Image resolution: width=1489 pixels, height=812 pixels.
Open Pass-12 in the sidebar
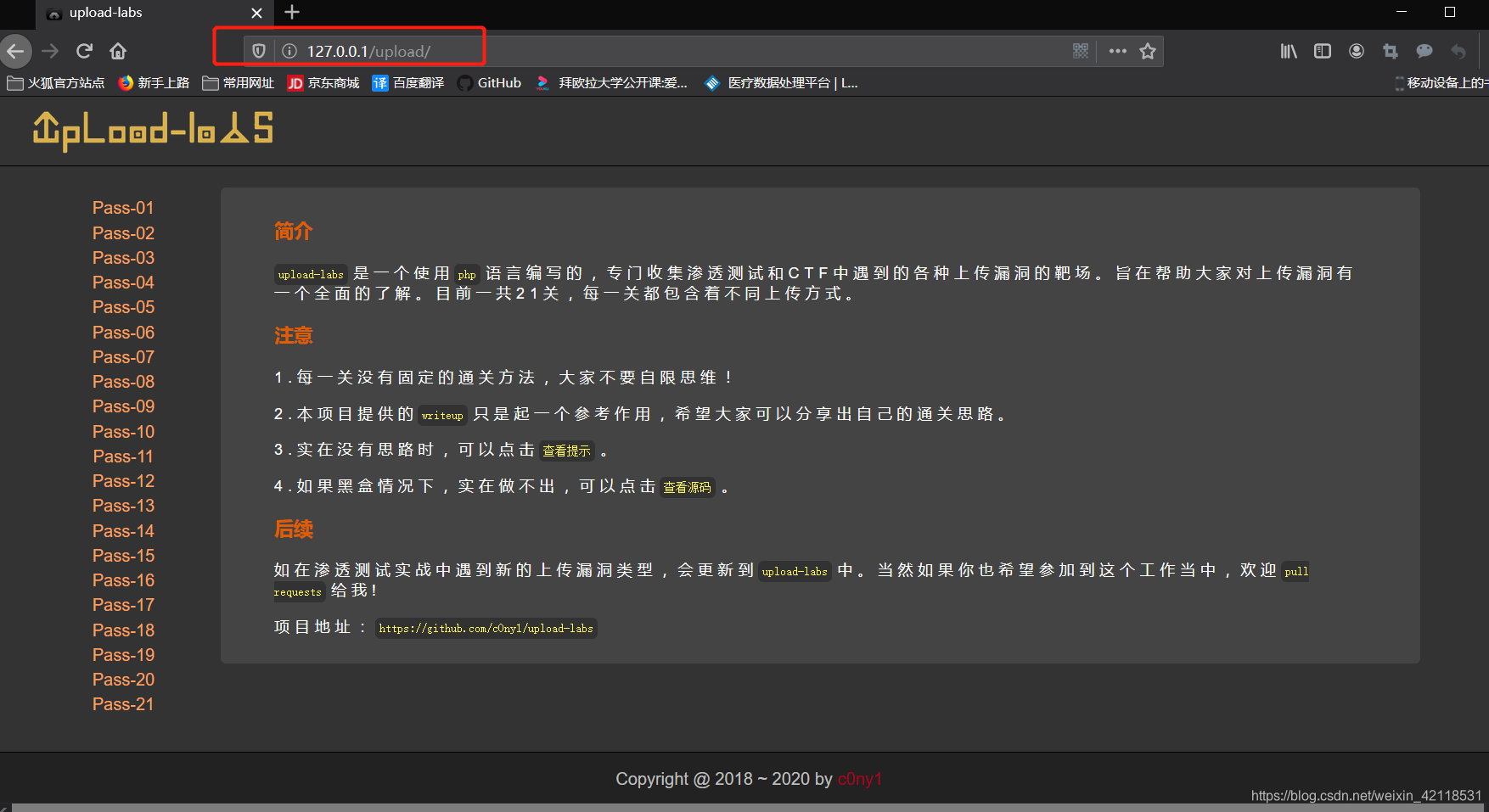click(x=123, y=481)
